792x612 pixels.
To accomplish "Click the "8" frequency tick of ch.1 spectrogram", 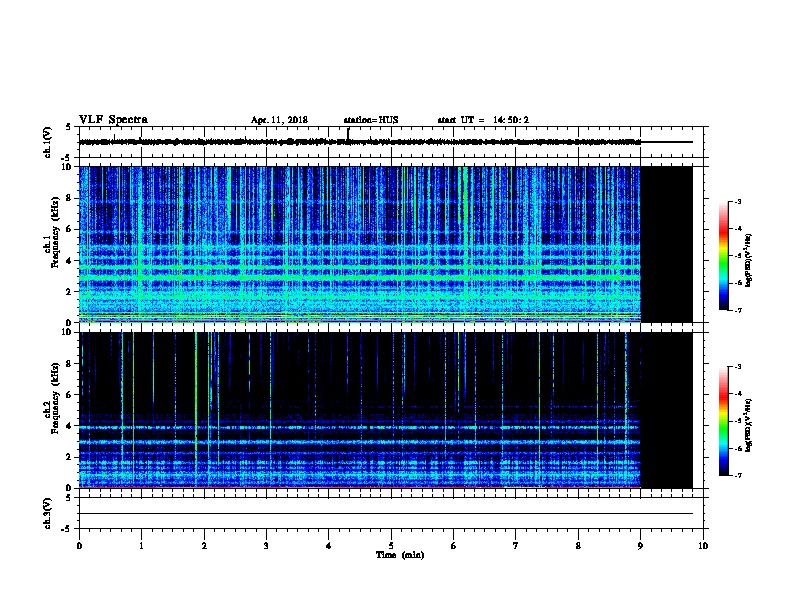I will tap(69, 198).
